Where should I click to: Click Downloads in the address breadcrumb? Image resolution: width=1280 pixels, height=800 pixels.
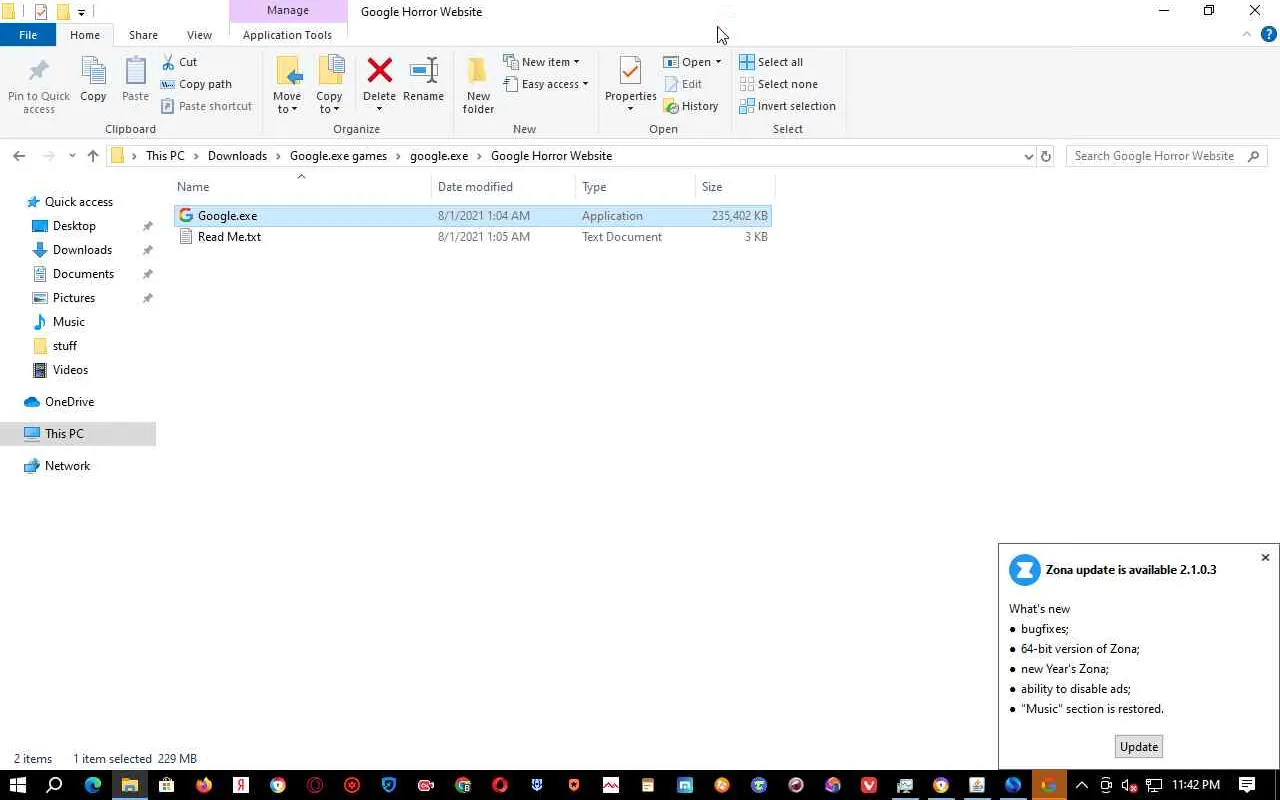237,156
